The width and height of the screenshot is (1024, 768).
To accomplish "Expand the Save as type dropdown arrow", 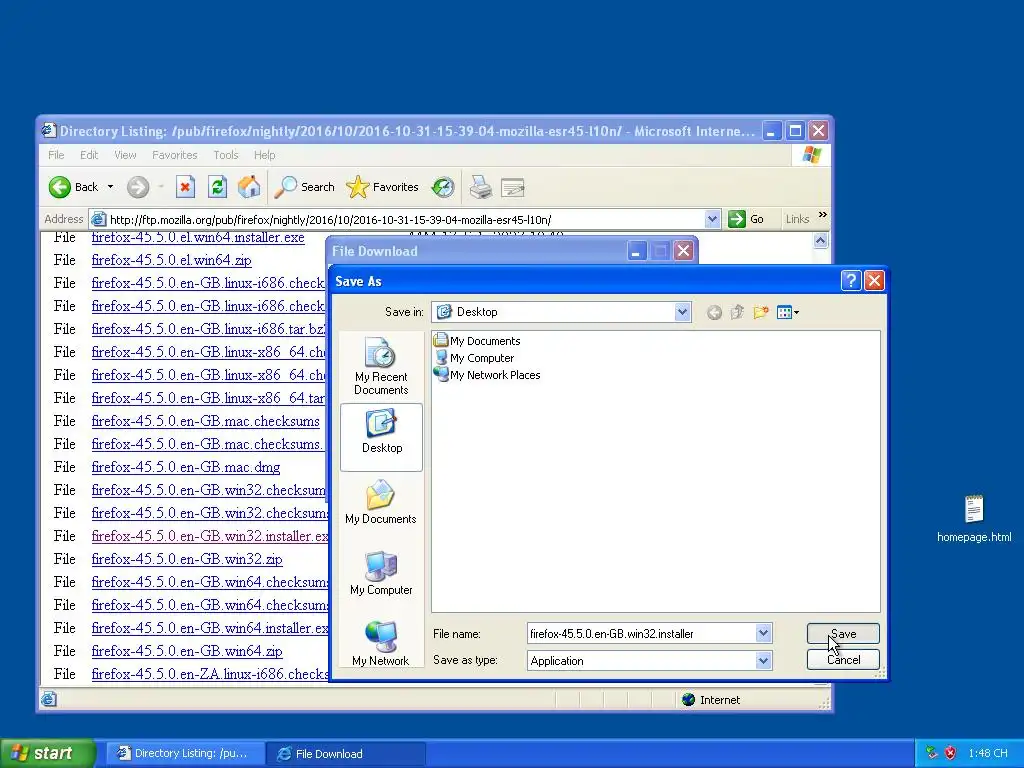I will (x=763, y=661).
